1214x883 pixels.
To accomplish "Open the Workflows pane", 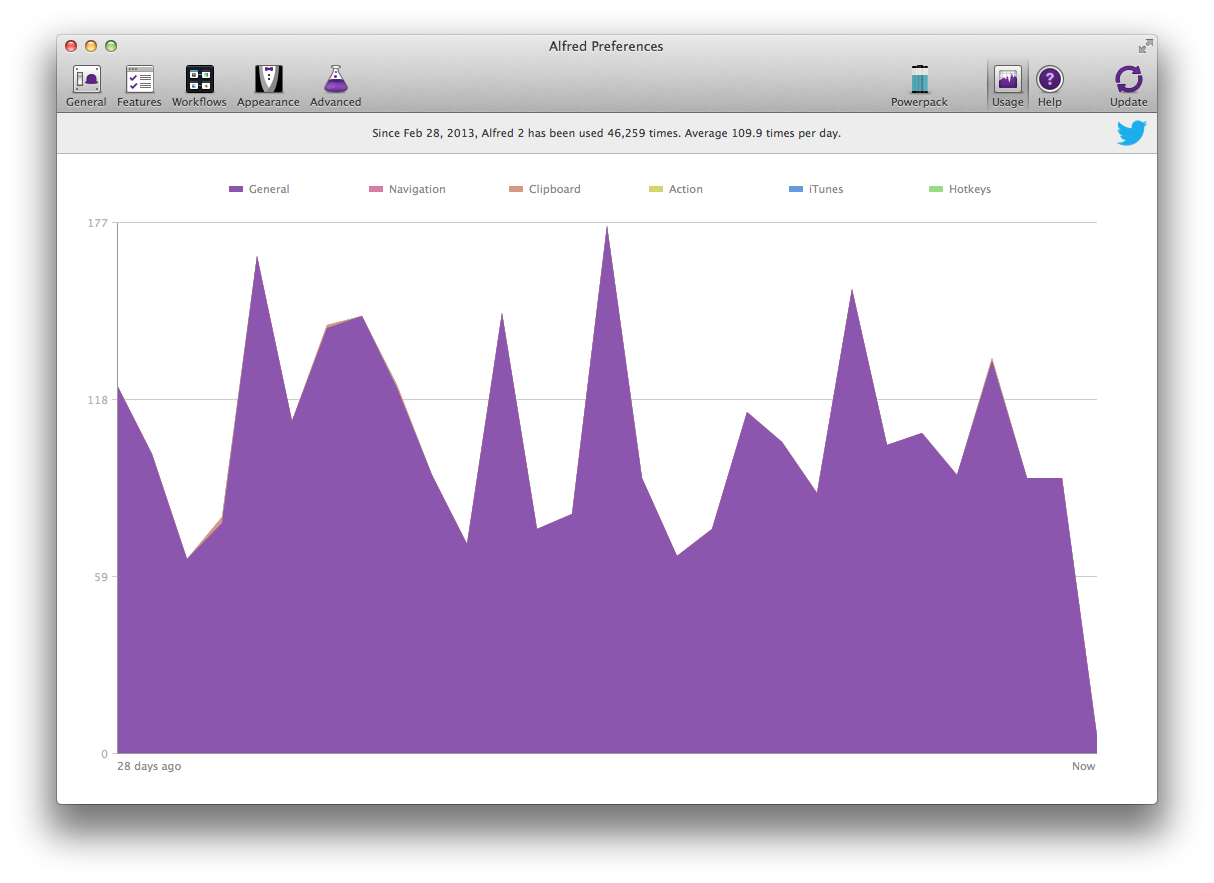I will coord(199,86).
